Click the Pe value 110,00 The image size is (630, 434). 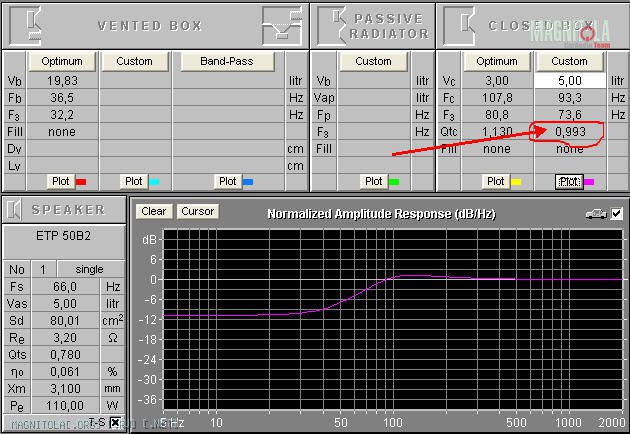point(65,406)
